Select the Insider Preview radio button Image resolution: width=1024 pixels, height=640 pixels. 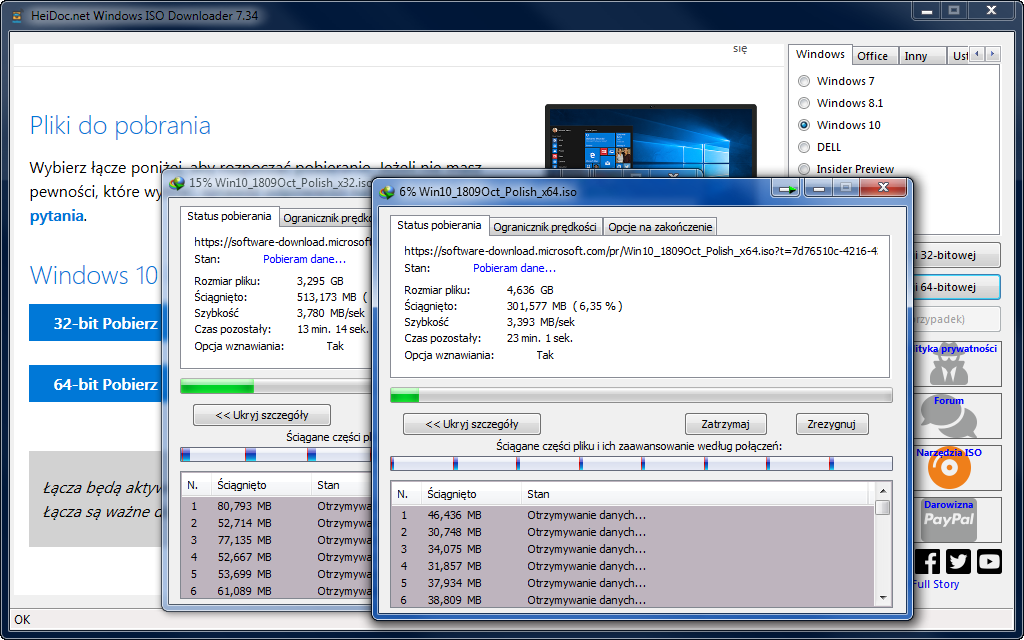point(804,169)
